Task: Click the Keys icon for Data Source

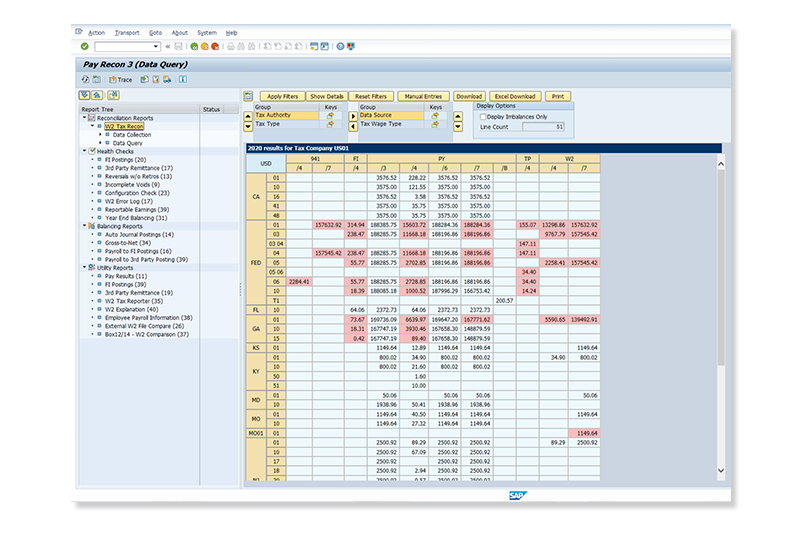Action: 435,116
